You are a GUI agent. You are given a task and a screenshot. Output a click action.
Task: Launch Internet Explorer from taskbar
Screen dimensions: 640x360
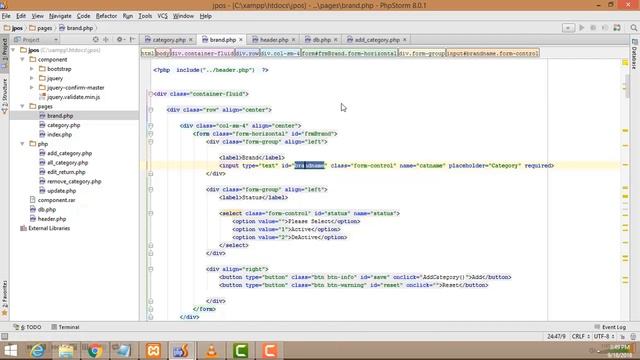tap(38, 351)
